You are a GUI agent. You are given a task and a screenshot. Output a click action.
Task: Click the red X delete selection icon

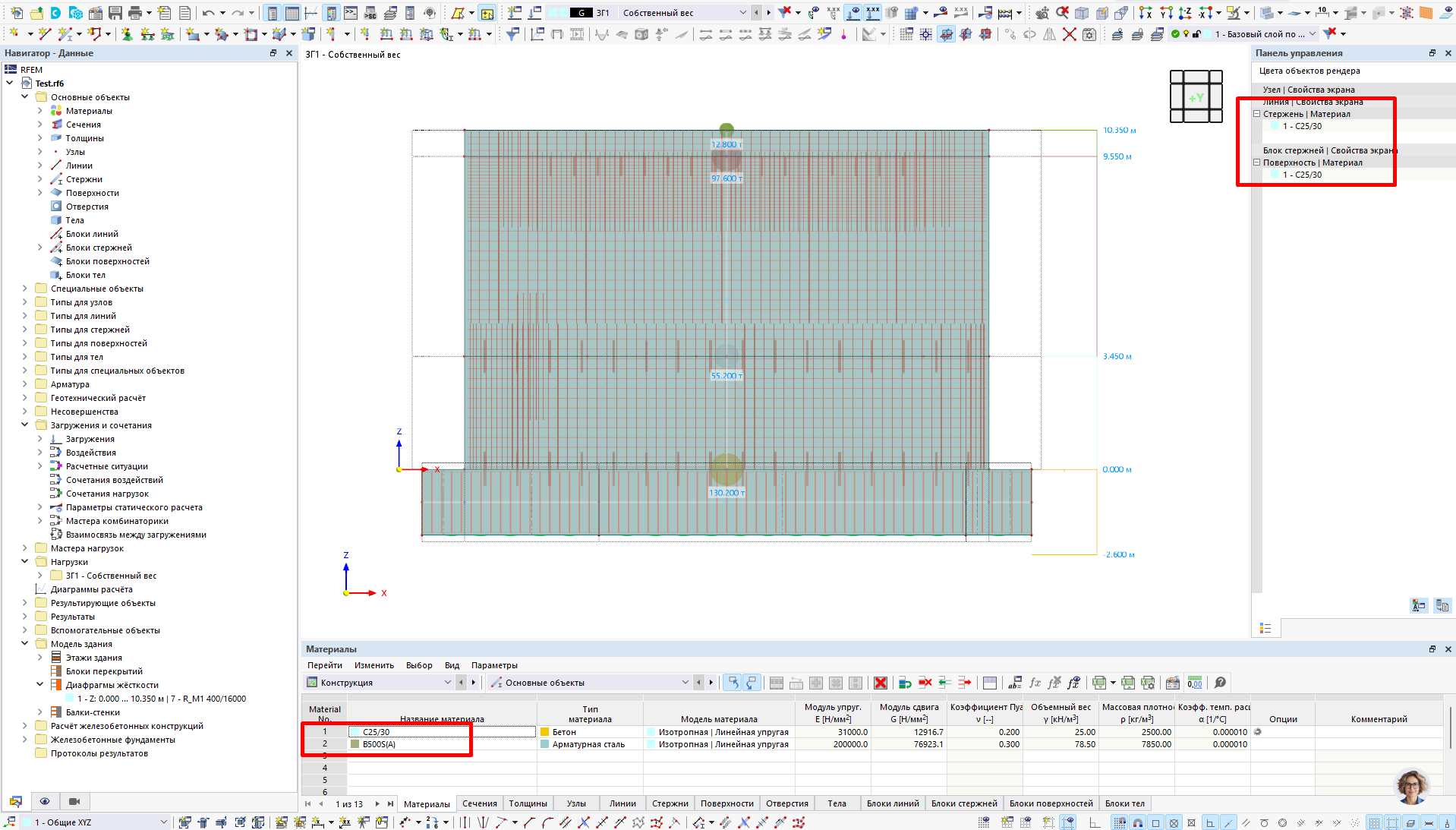click(x=1069, y=34)
